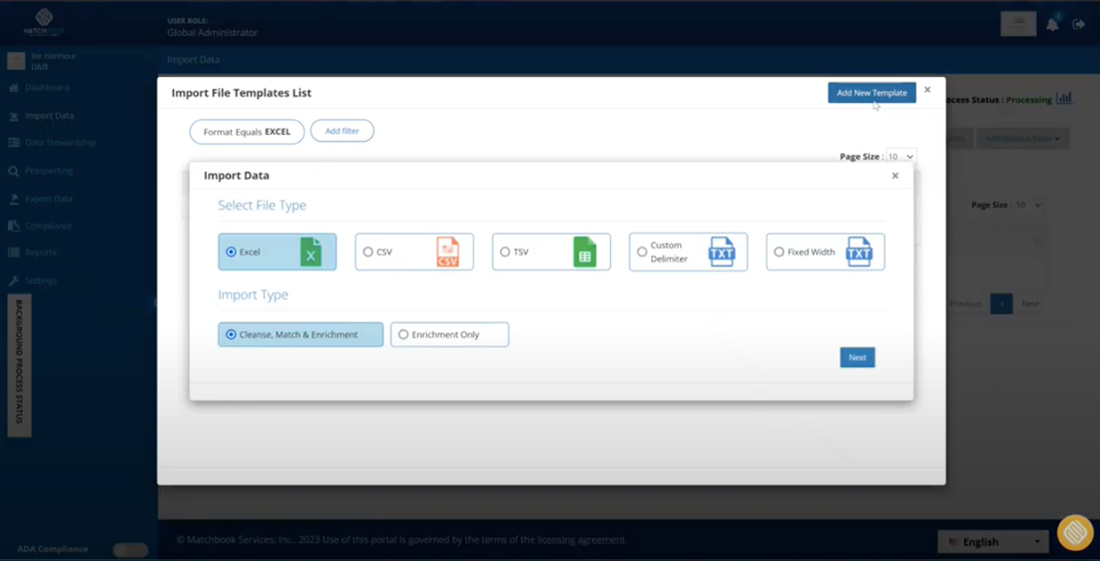Click the Matchbook logo in header
Viewport: 1100px width, 565px height.
tap(43, 22)
